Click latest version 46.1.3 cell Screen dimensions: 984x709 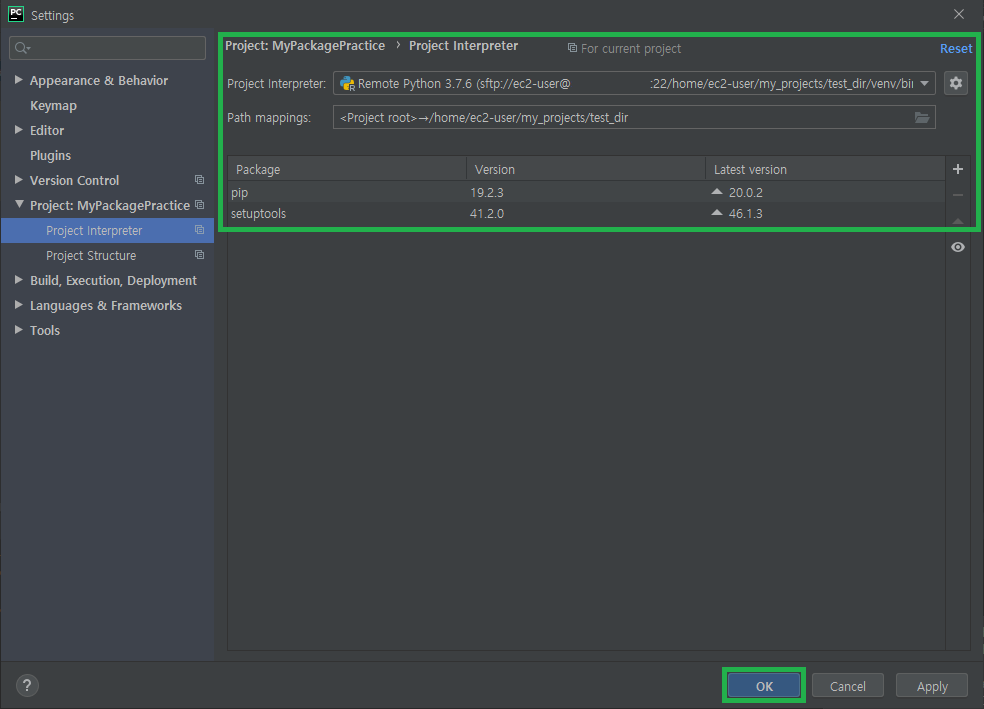click(746, 214)
